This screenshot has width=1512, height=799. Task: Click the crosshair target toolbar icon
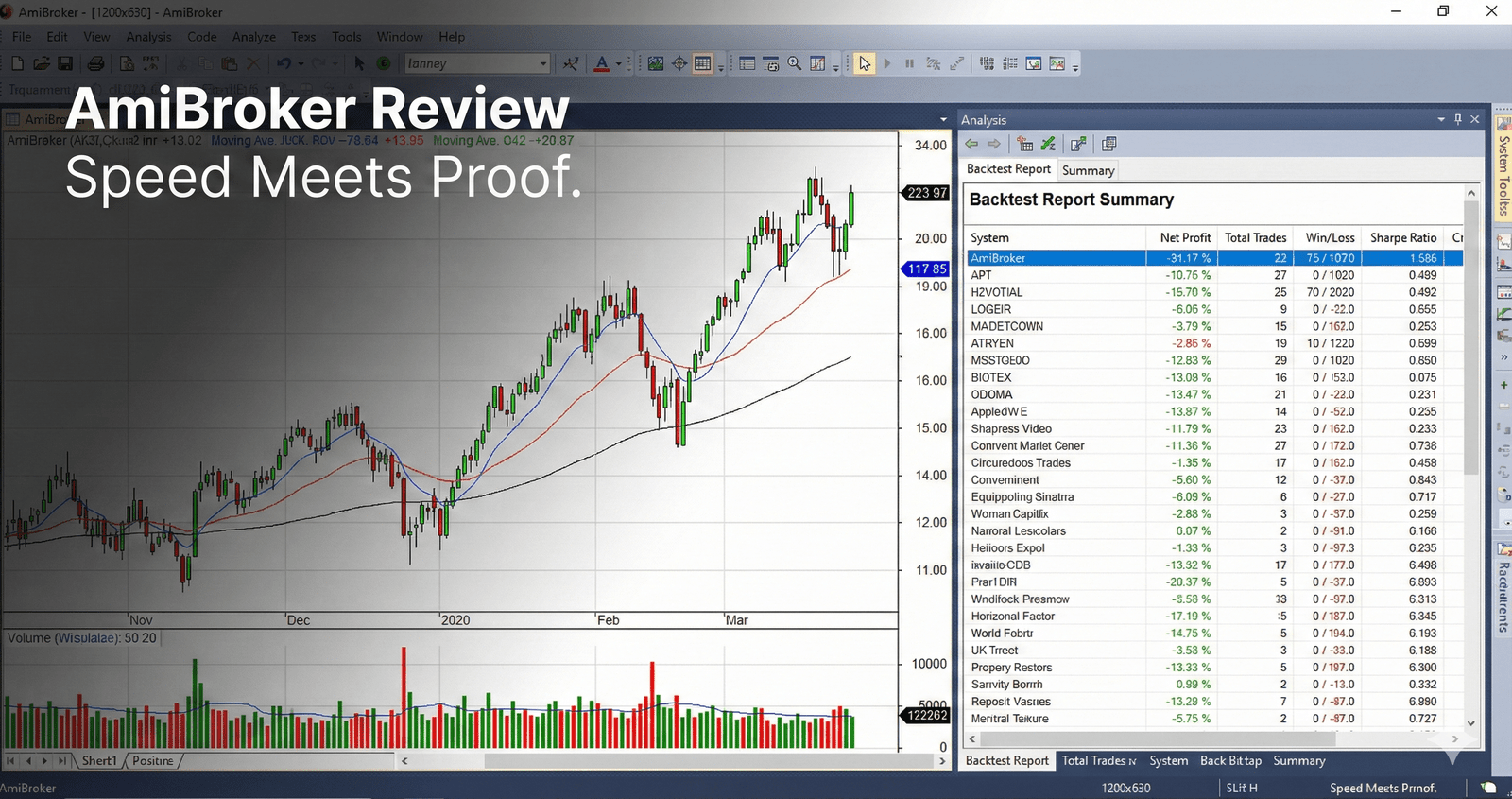point(679,63)
